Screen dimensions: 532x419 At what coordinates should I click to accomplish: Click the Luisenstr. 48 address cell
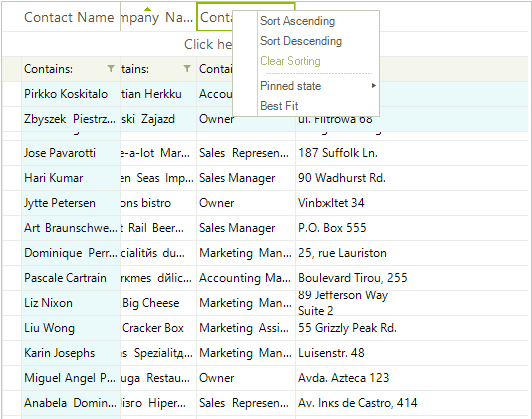412,353
